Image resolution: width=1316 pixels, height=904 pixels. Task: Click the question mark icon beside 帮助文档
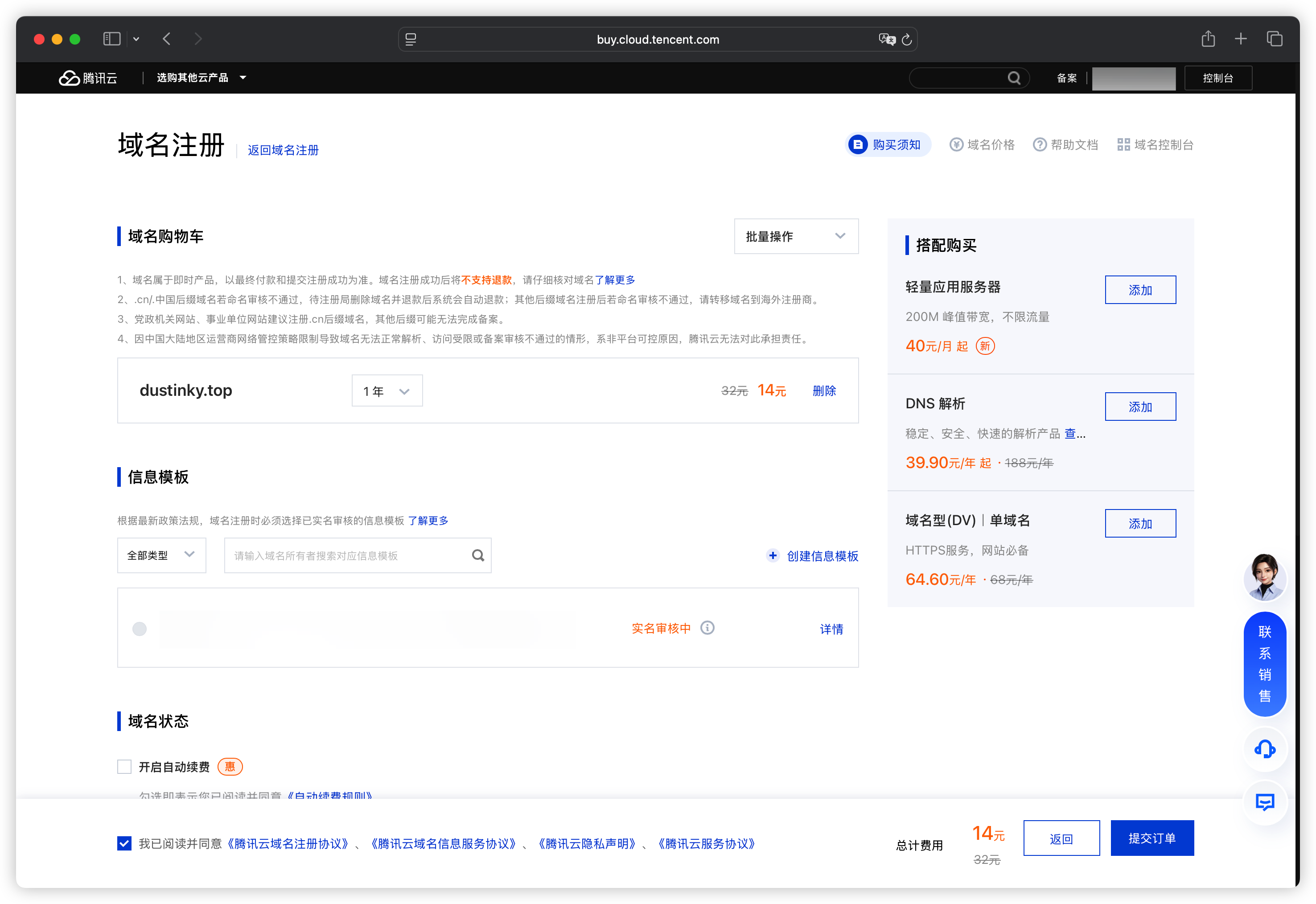pyautogui.click(x=1040, y=145)
